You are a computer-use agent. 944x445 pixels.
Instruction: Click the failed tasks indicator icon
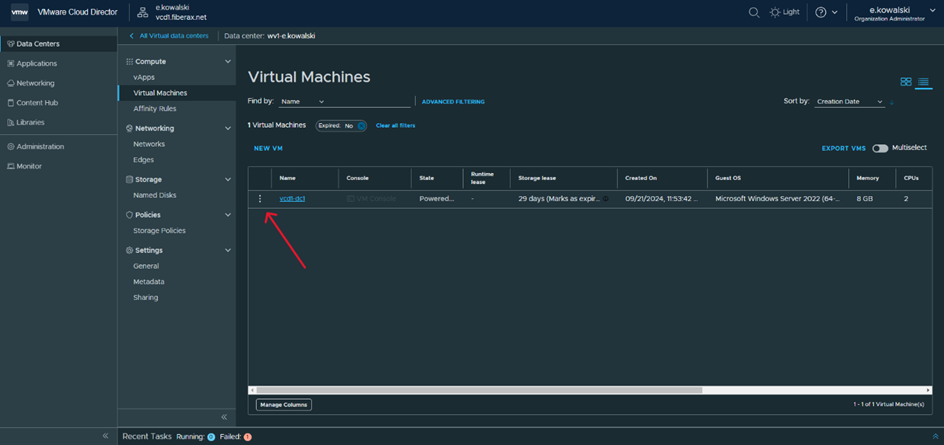tap(248, 437)
